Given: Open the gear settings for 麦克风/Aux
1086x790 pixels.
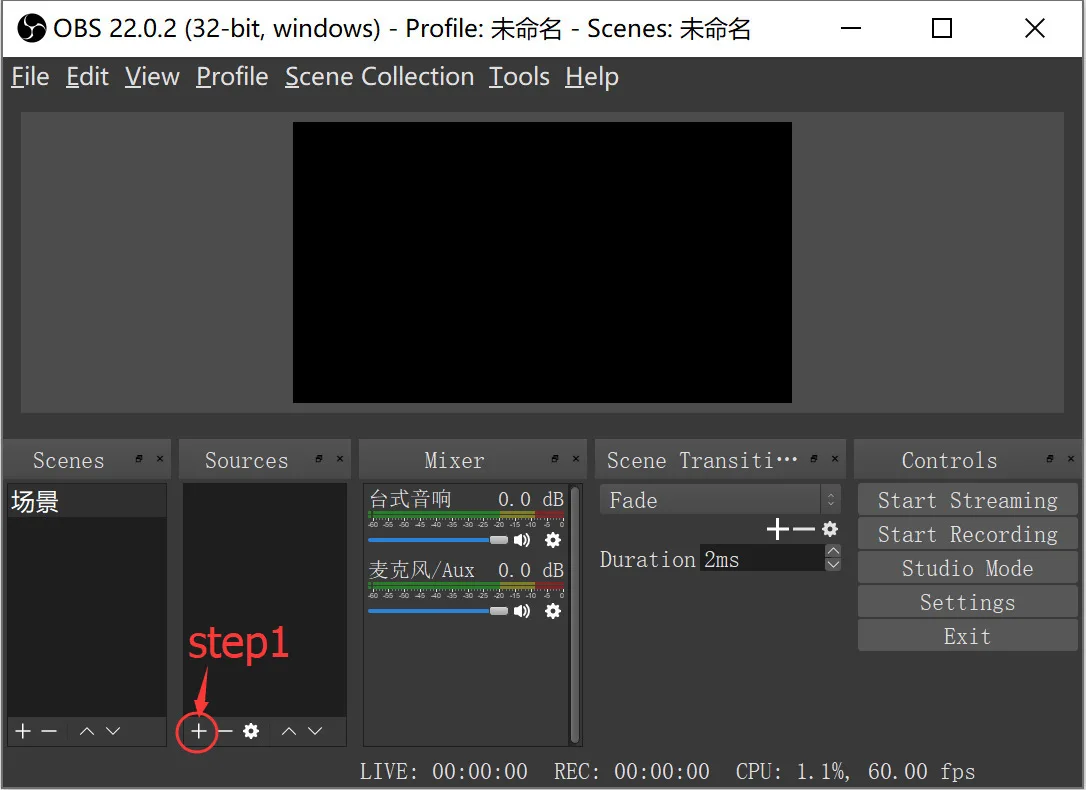Looking at the screenshot, I should tap(553, 611).
